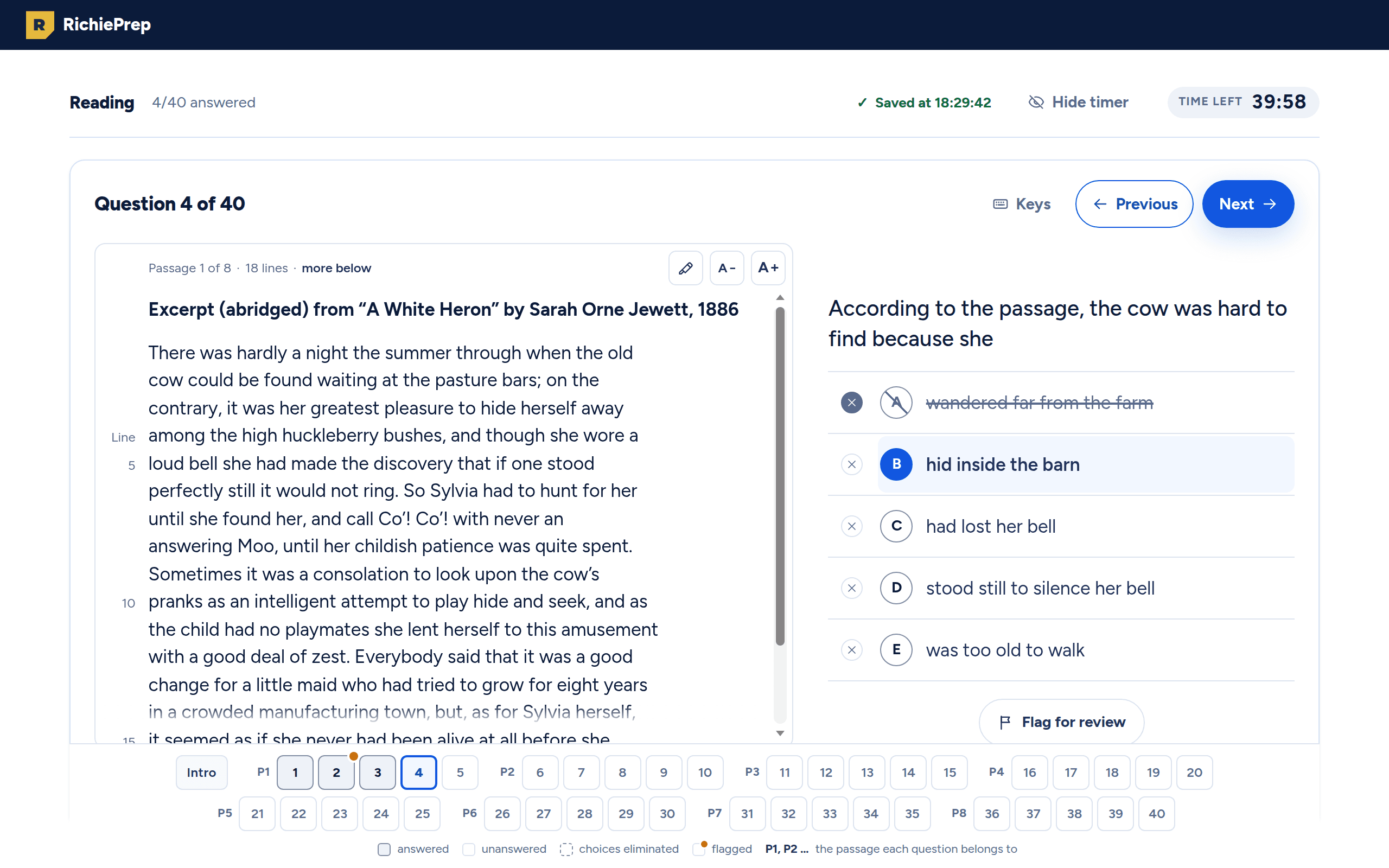Hide the timer
The image size is (1389, 868).
[1078, 102]
